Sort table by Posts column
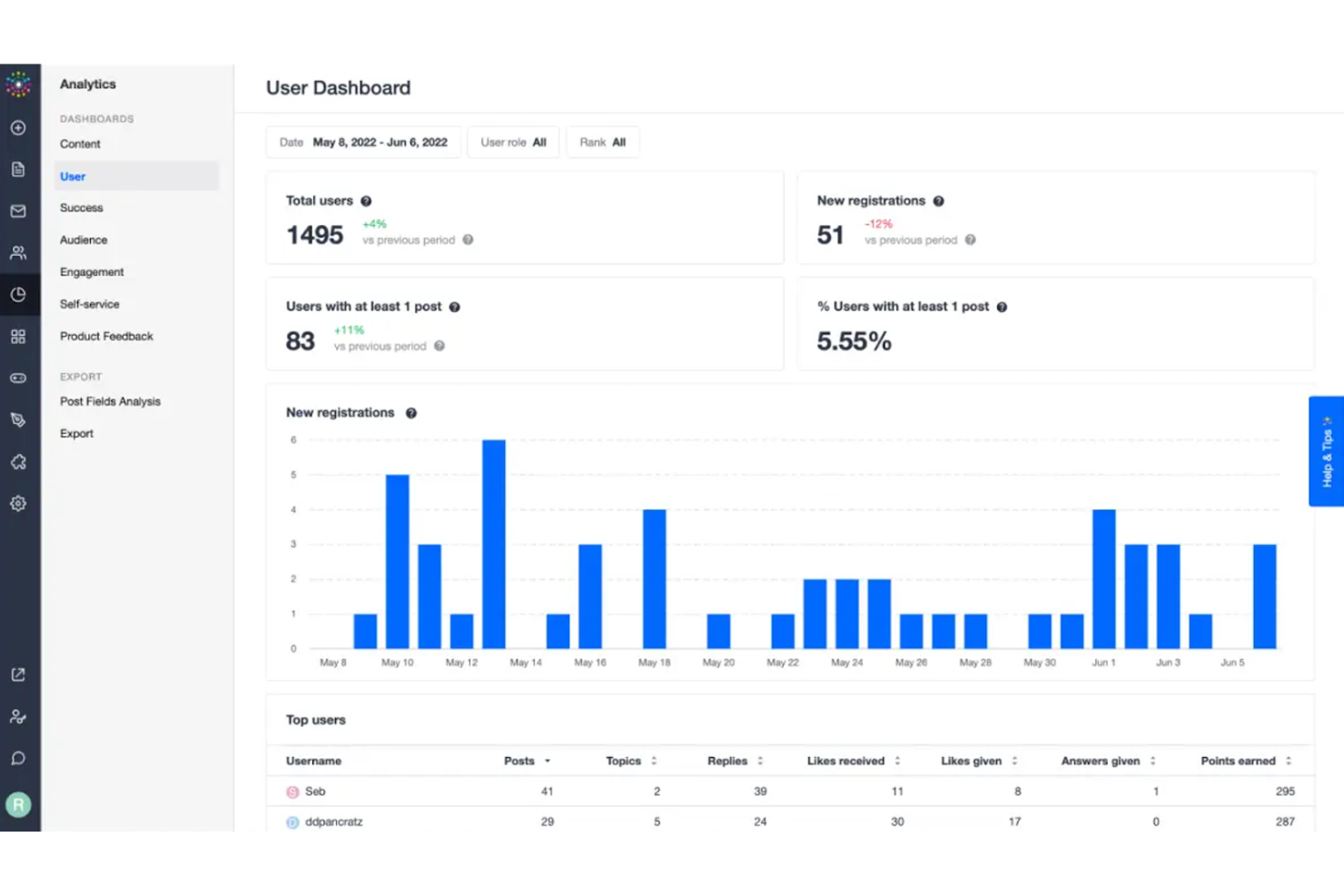Image resolution: width=1344 pixels, height=896 pixels. [x=528, y=762]
